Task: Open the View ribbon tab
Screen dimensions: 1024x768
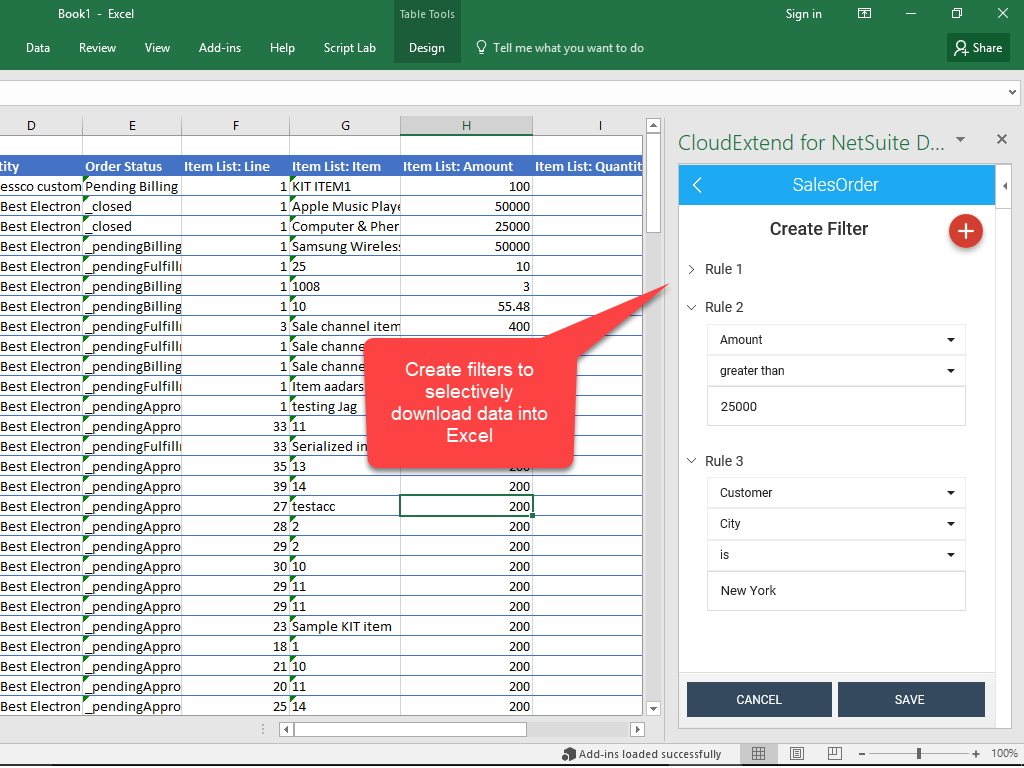Action: [157, 48]
